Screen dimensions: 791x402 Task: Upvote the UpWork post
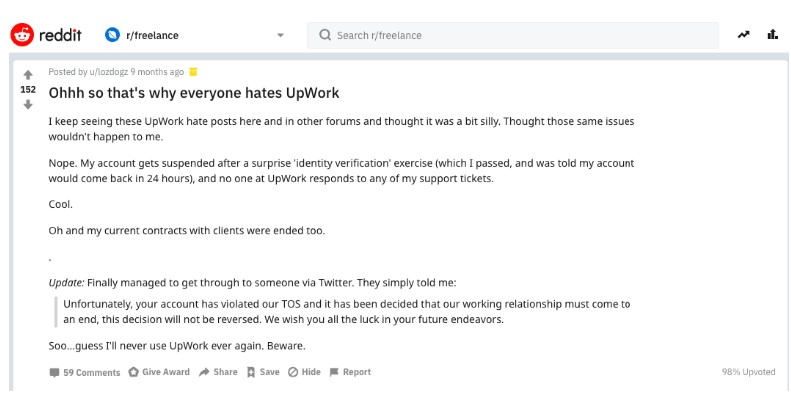point(28,75)
